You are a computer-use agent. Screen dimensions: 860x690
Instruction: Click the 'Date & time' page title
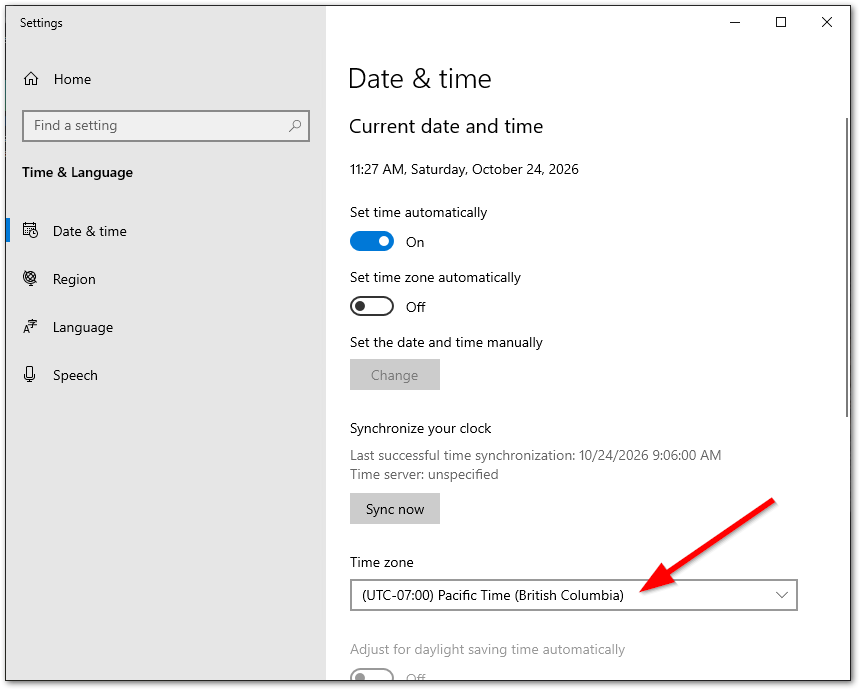click(x=420, y=79)
